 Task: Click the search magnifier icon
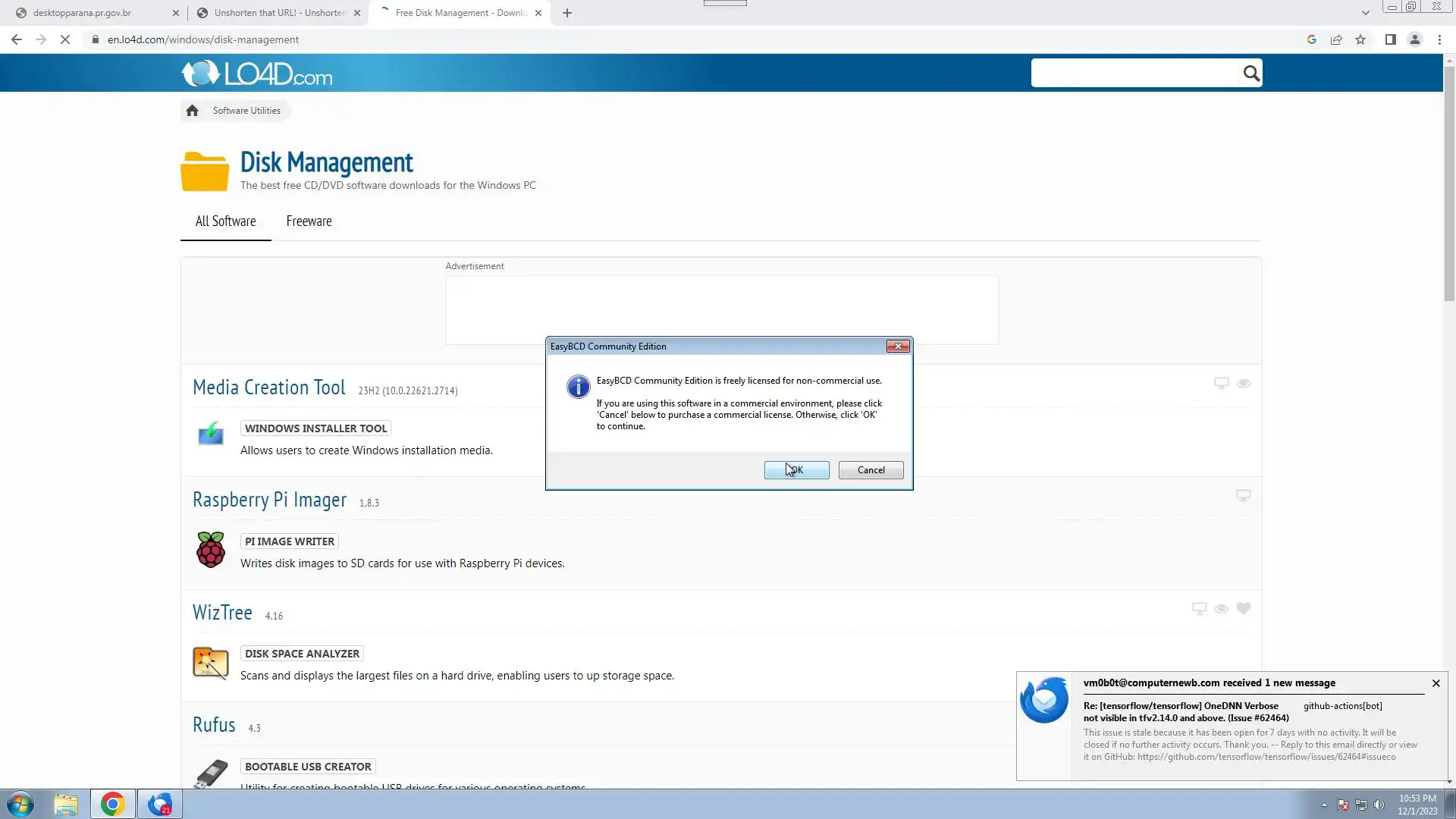pyautogui.click(x=1250, y=74)
